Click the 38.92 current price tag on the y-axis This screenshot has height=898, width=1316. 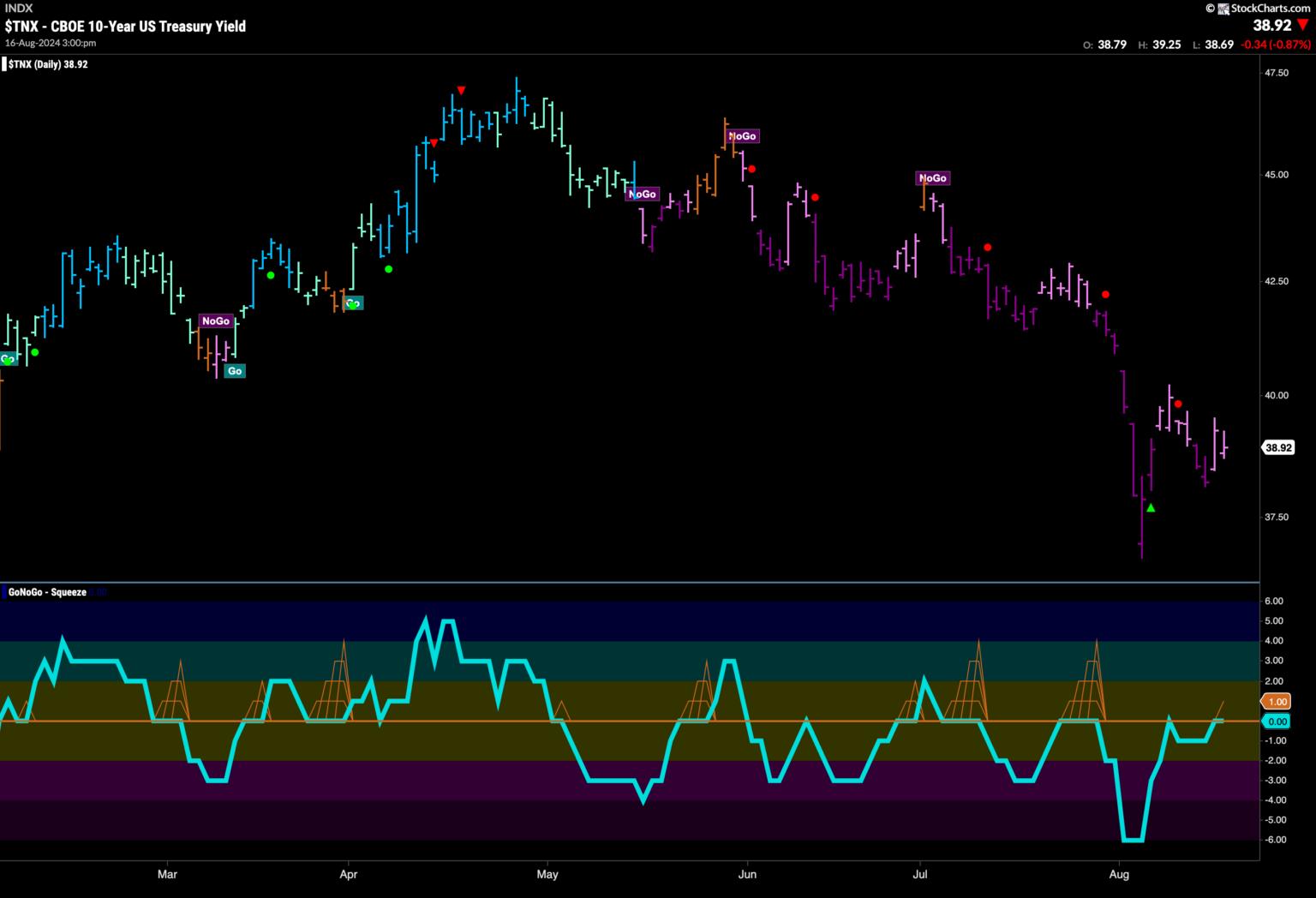point(1278,447)
